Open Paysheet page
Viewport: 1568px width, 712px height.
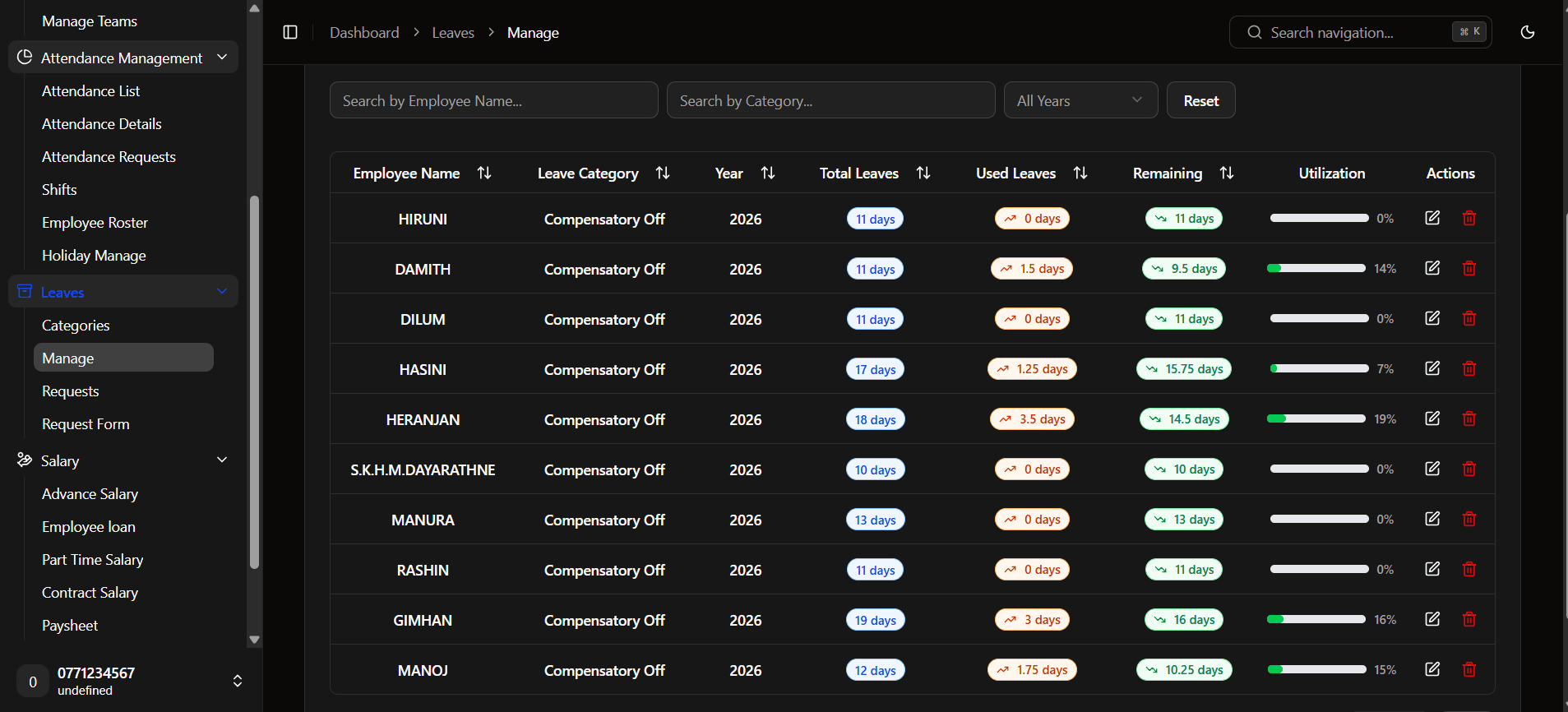[x=70, y=626]
